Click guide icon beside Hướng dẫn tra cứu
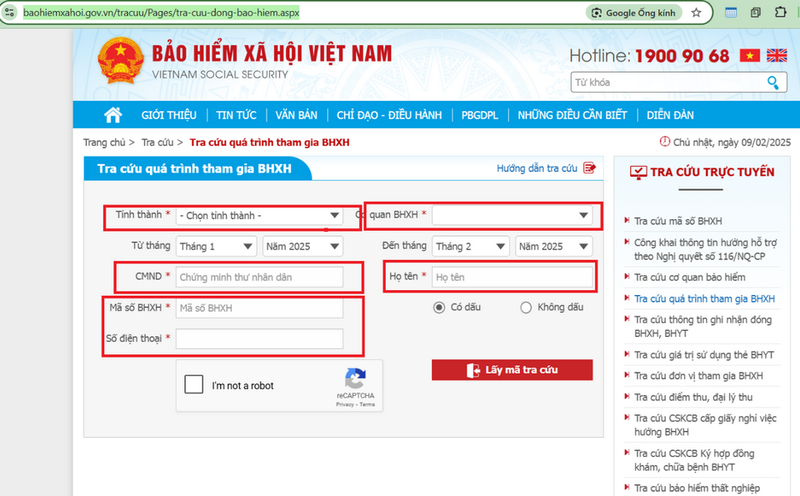The width and height of the screenshot is (800, 496). [x=589, y=168]
